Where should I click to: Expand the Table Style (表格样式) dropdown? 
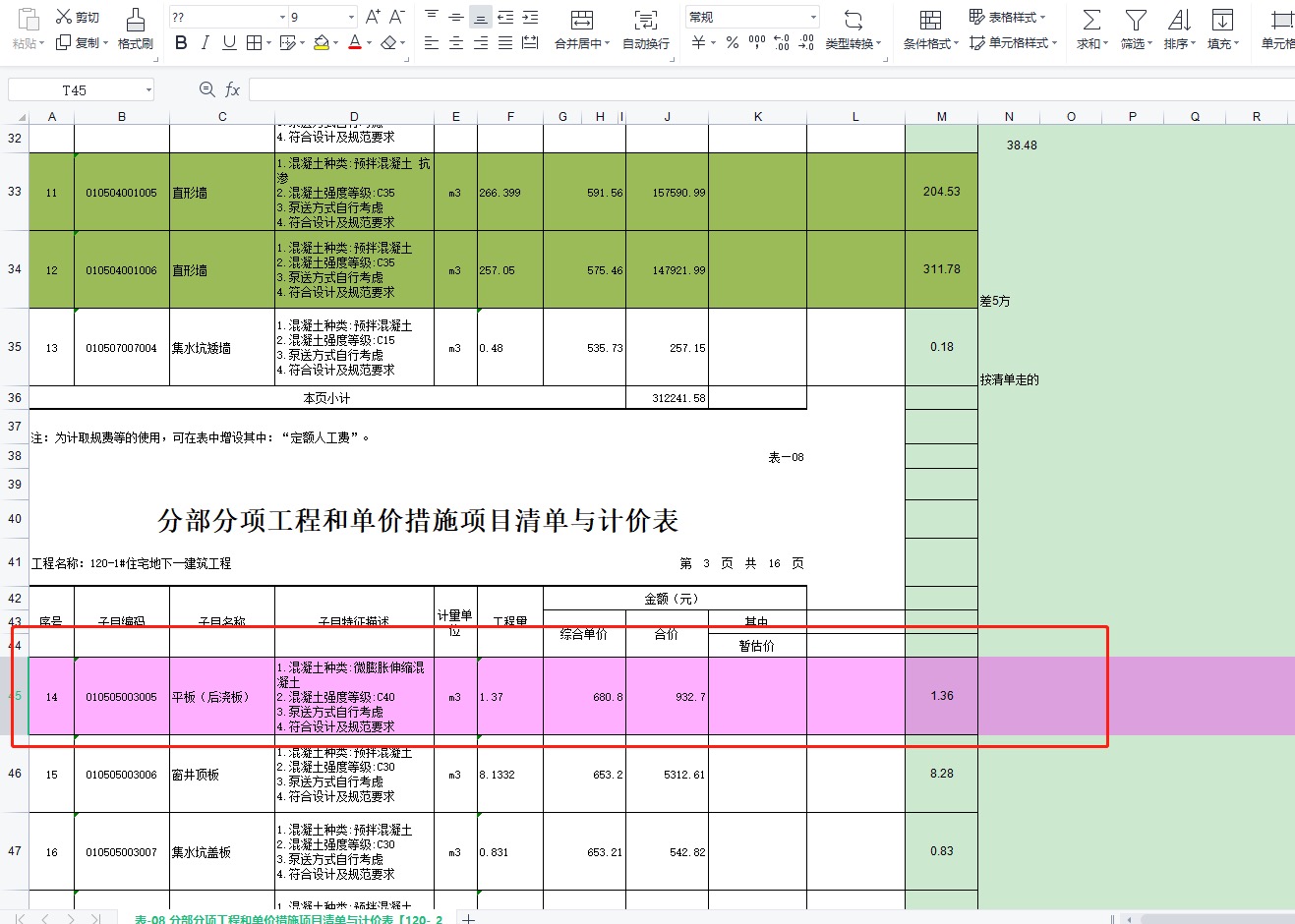pos(1043,17)
